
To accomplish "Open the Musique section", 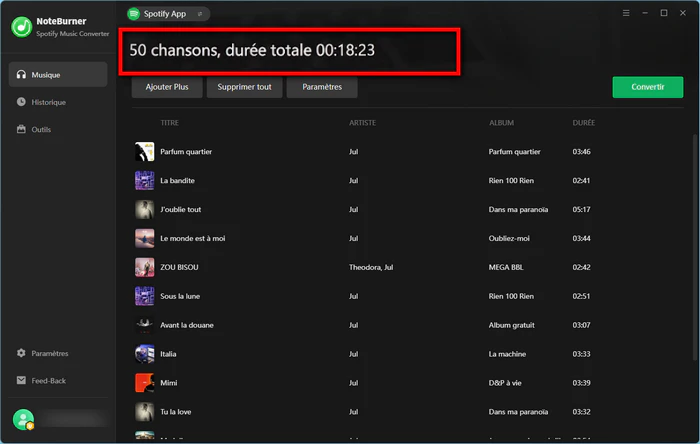I will click(x=58, y=75).
